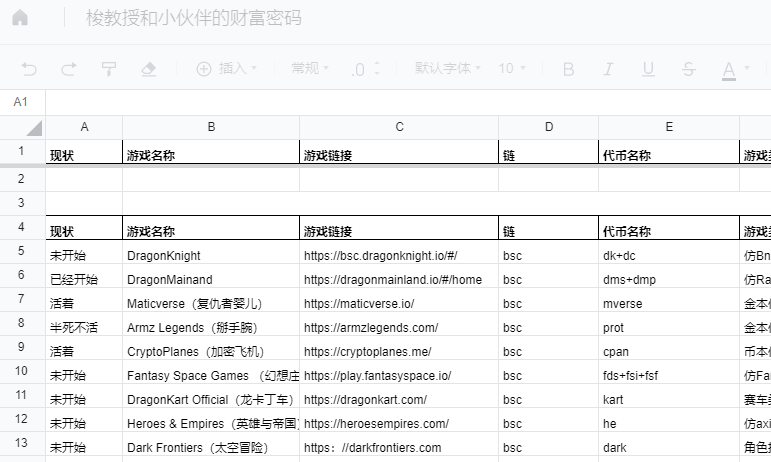Click the formula bar input

[408, 102]
